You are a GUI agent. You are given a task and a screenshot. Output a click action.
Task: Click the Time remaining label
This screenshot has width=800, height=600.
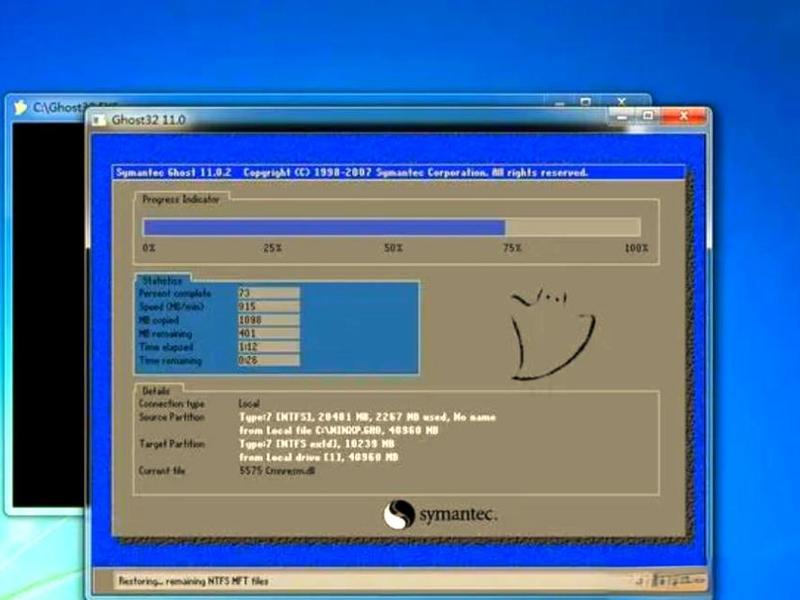pos(170,360)
